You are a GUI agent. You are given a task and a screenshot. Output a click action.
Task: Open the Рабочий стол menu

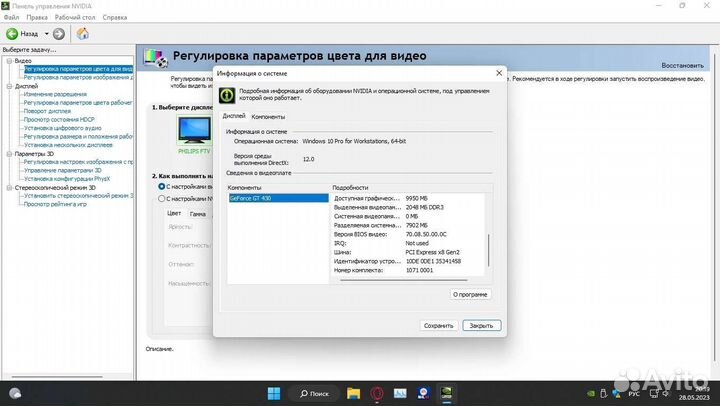tap(75, 17)
